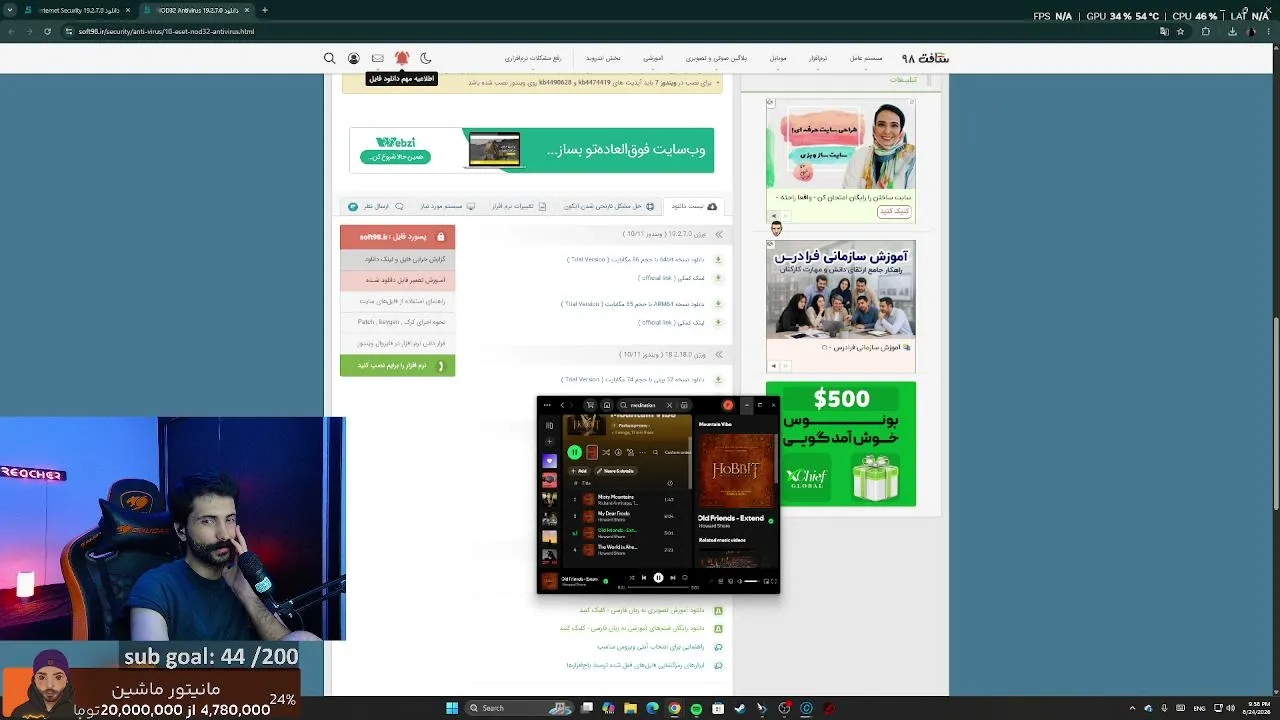Go back in Spotify navigation

point(562,405)
